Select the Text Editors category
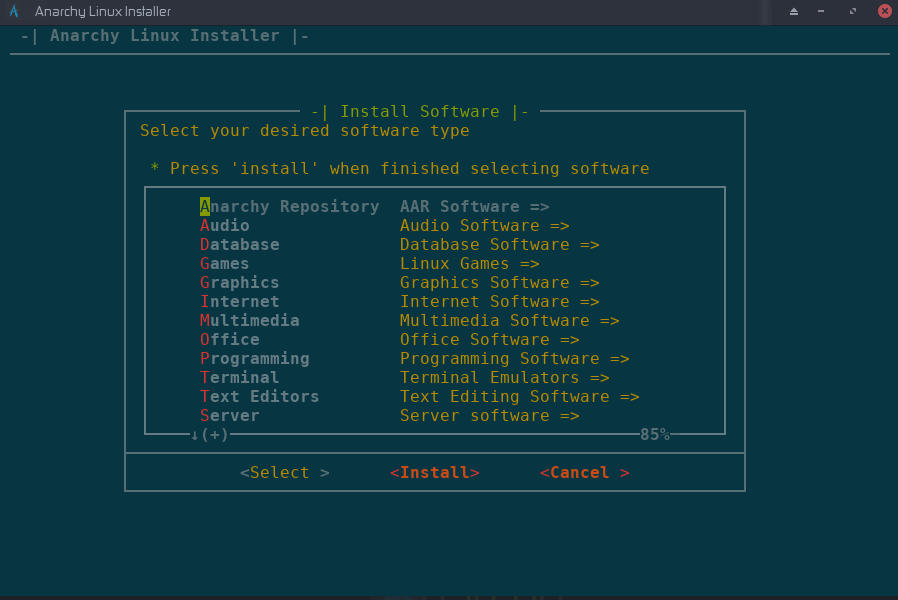Viewport: 898px width, 600px height. click(x=259, y=396)
